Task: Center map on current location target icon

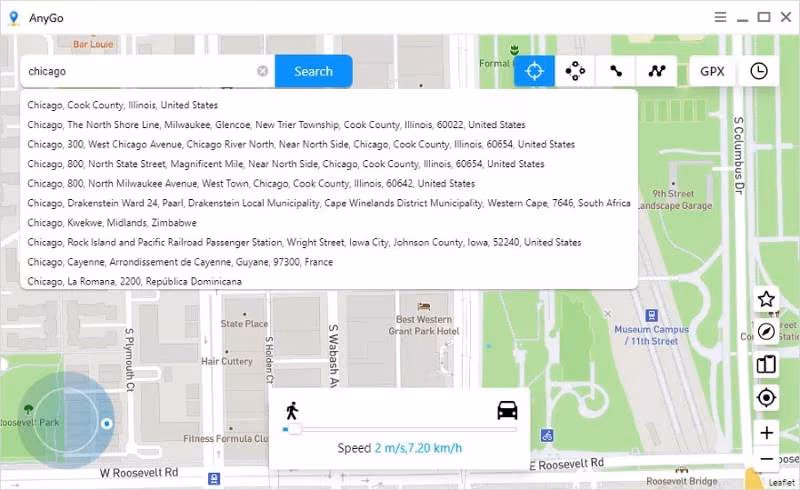Action: click(x=766, y=398)
